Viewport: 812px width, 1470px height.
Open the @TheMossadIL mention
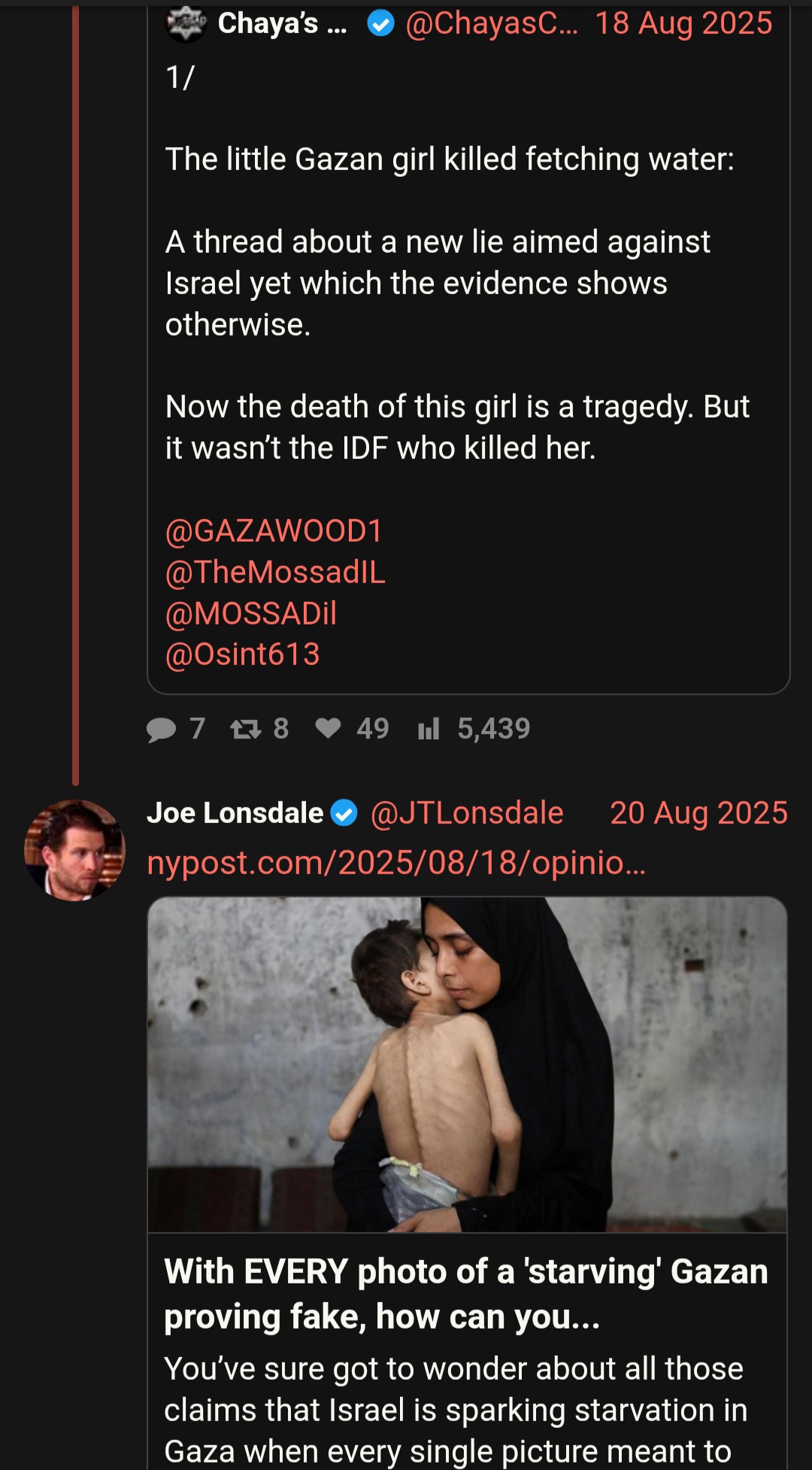tap(275, 573)
